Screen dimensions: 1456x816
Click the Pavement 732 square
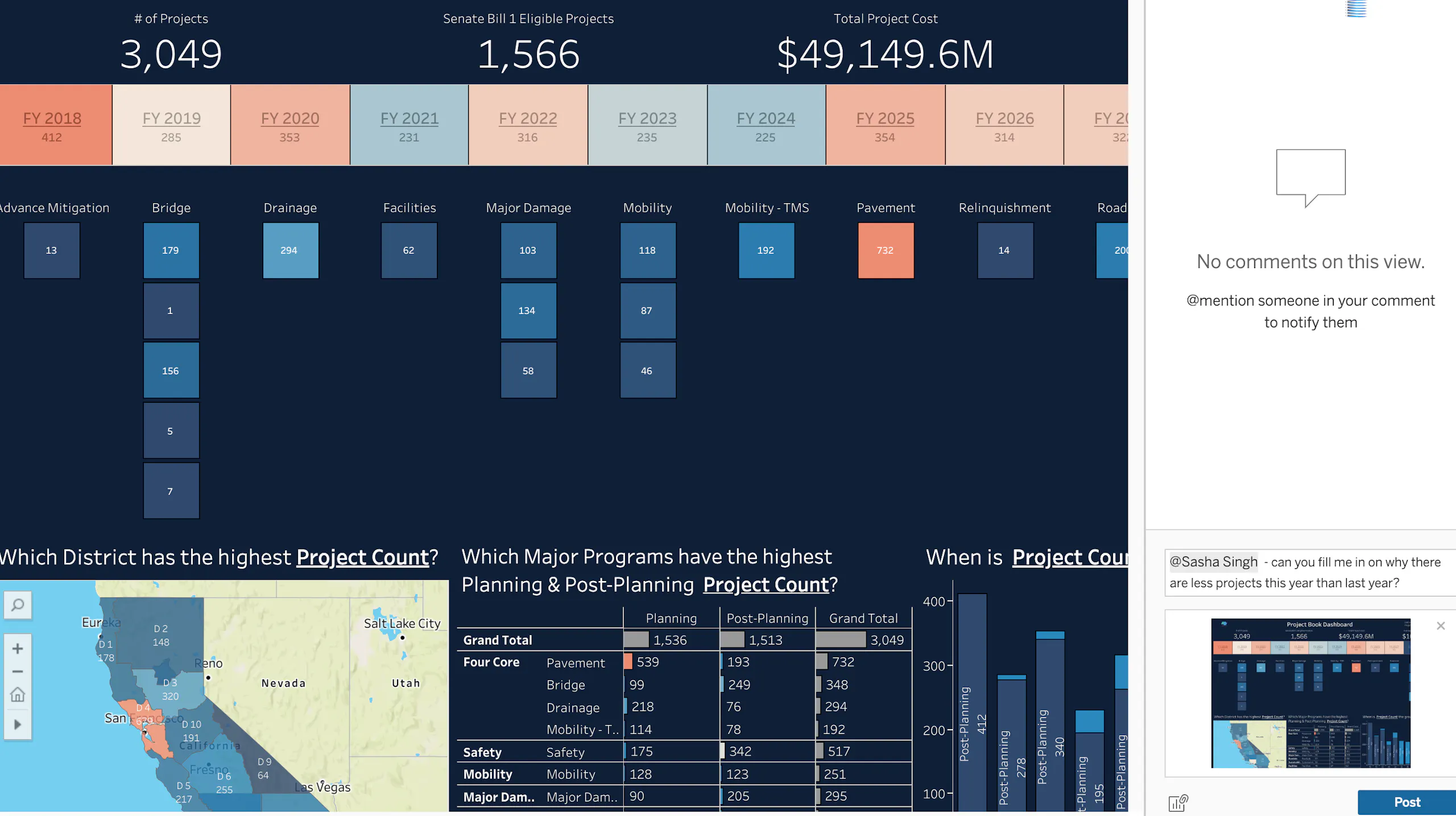click(x=886, y=250)
